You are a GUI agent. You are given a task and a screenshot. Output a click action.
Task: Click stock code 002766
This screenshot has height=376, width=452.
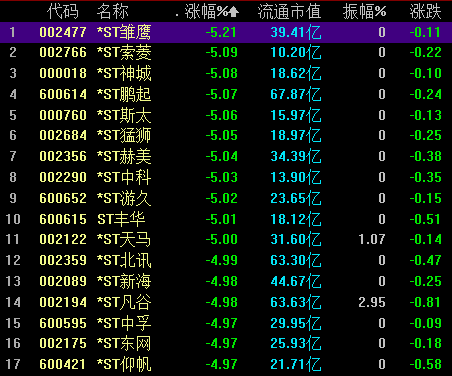pos(63,52)
